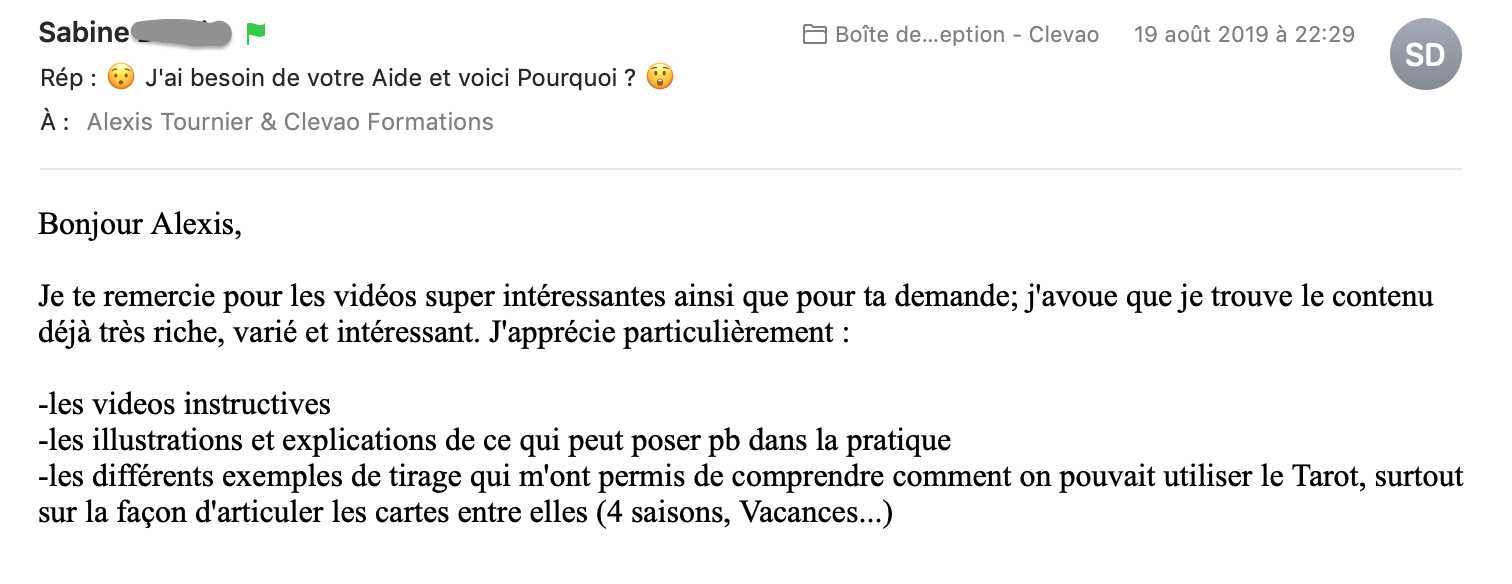Viewport: 1512px width, 584px height.
Task: Click the date 19 août 2019 à 22:29
Action: [1244, 35]
